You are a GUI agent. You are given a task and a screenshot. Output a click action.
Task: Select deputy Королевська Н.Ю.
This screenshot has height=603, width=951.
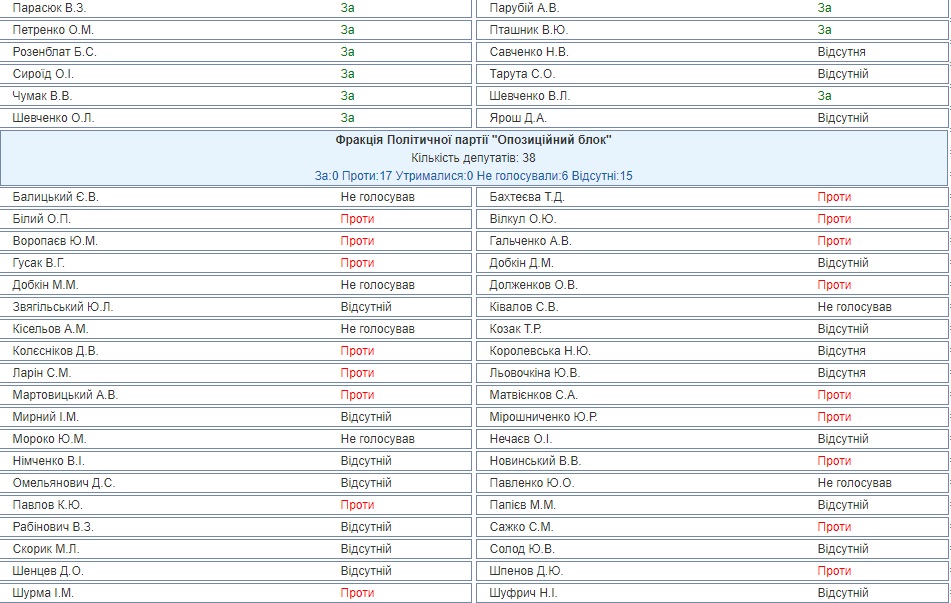(x=540, y=351)
